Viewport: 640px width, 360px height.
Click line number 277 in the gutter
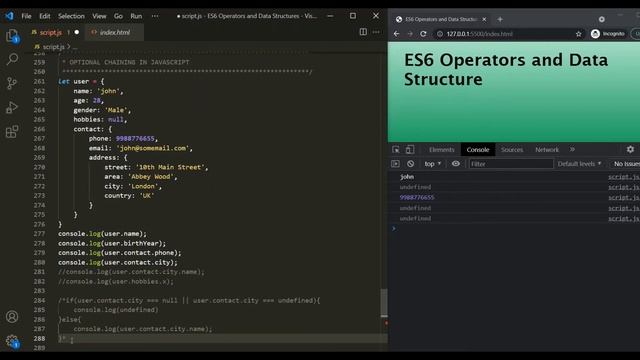40,234
